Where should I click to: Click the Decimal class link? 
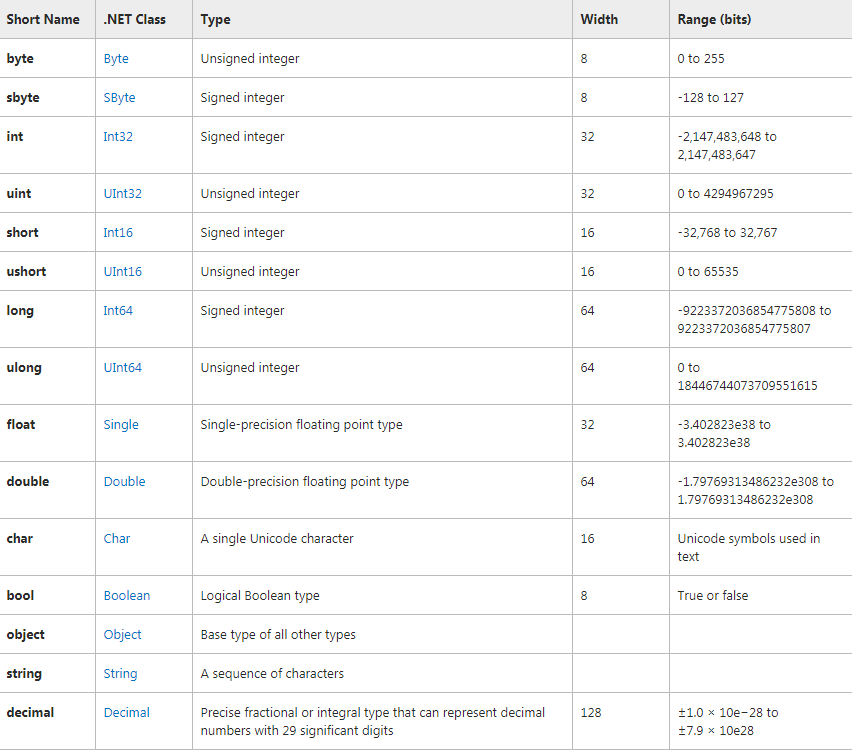tap(126, 712)
